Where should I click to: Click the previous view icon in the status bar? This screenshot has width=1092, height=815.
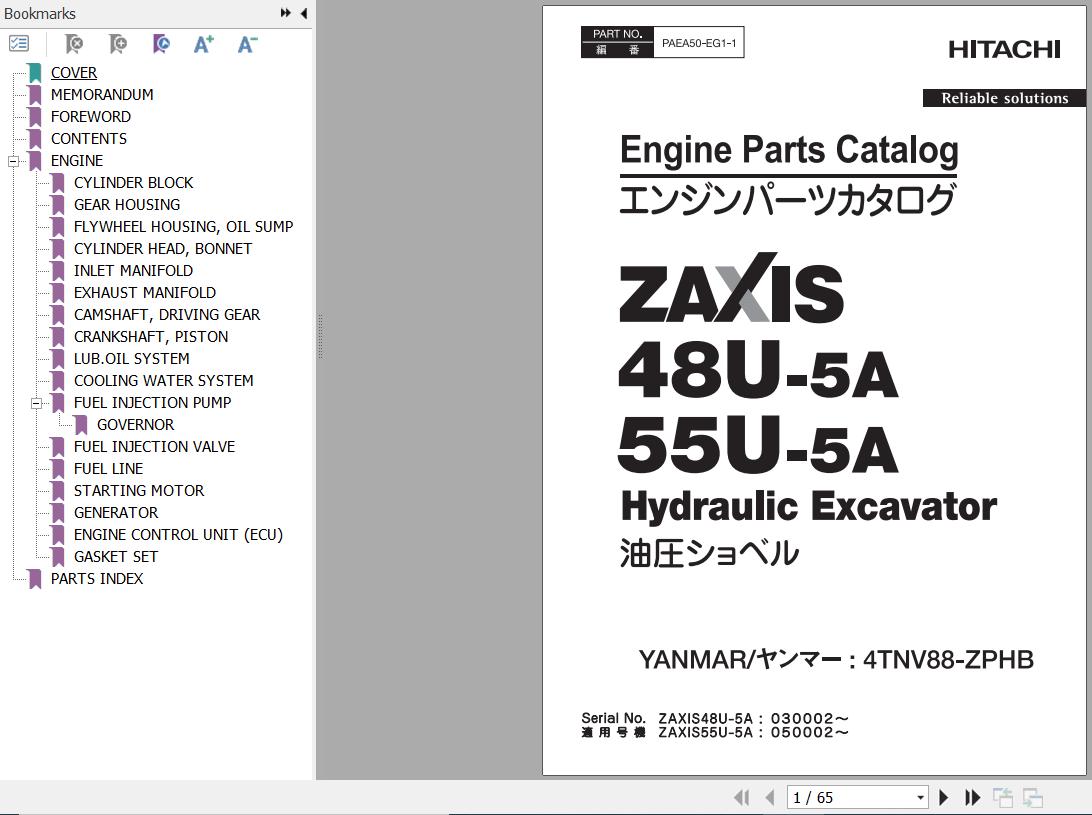coord(1003,797)
